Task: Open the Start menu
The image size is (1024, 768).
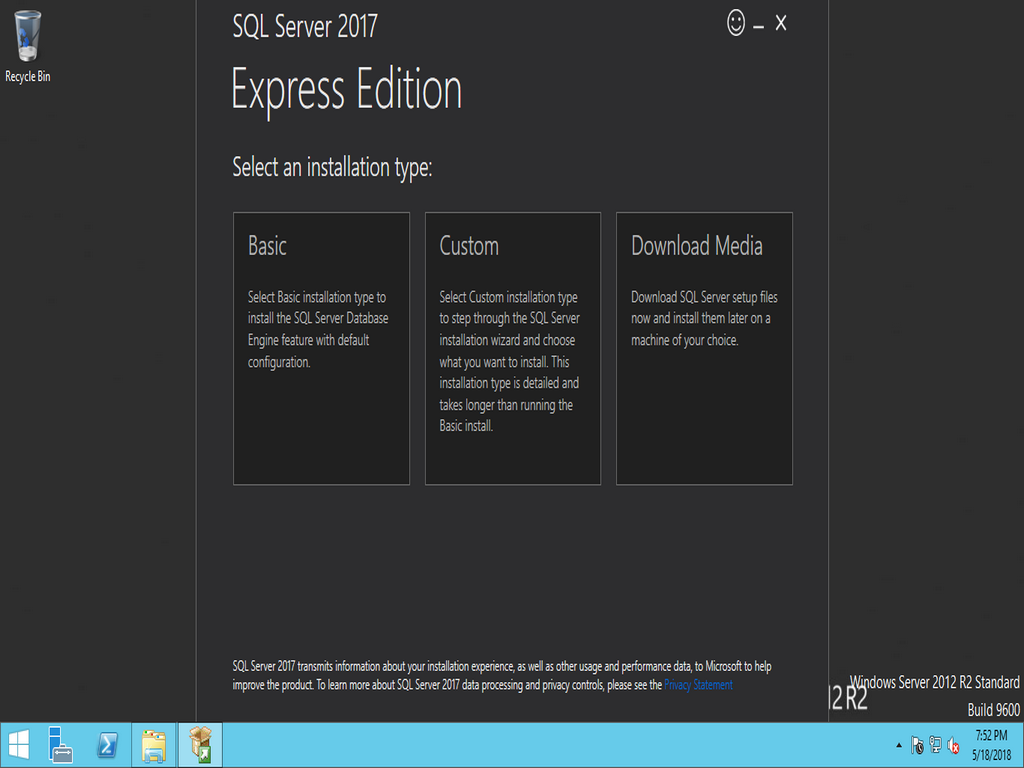Action: pyautogui.click(x=21, y=745)
